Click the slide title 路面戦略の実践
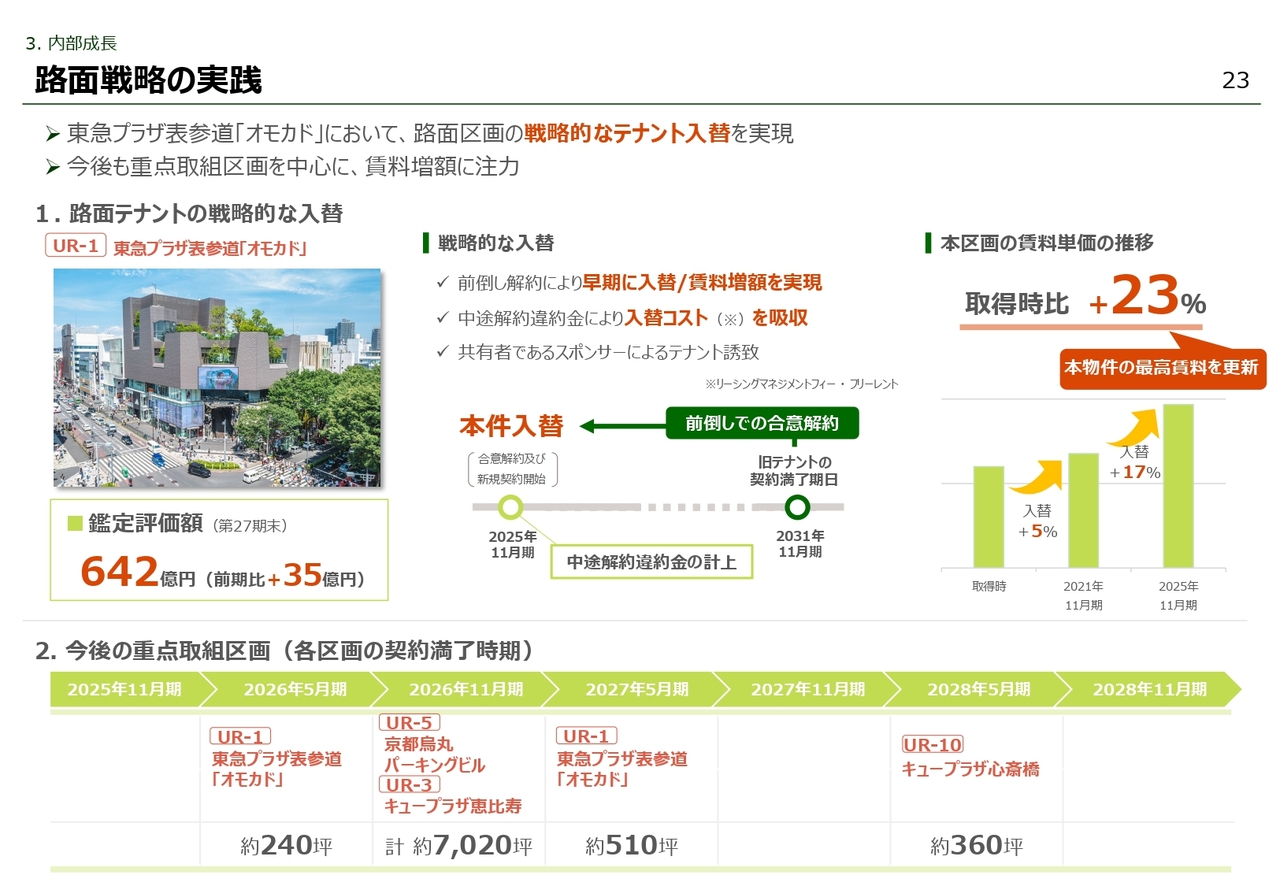This screenshot has width=1280, height=886. click(148, 81)
